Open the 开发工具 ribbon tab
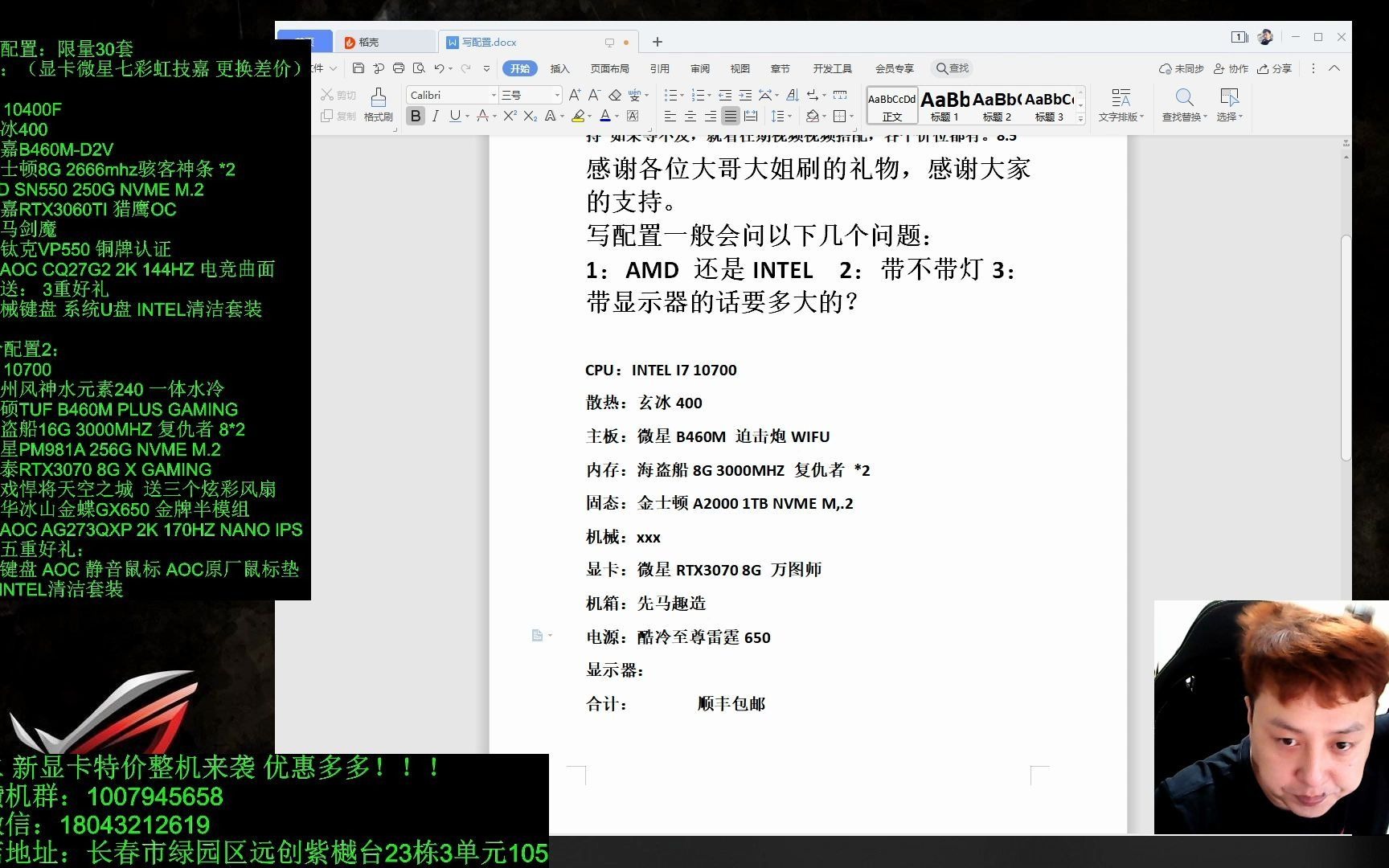 pyautogui.click(x=832, y=68)
